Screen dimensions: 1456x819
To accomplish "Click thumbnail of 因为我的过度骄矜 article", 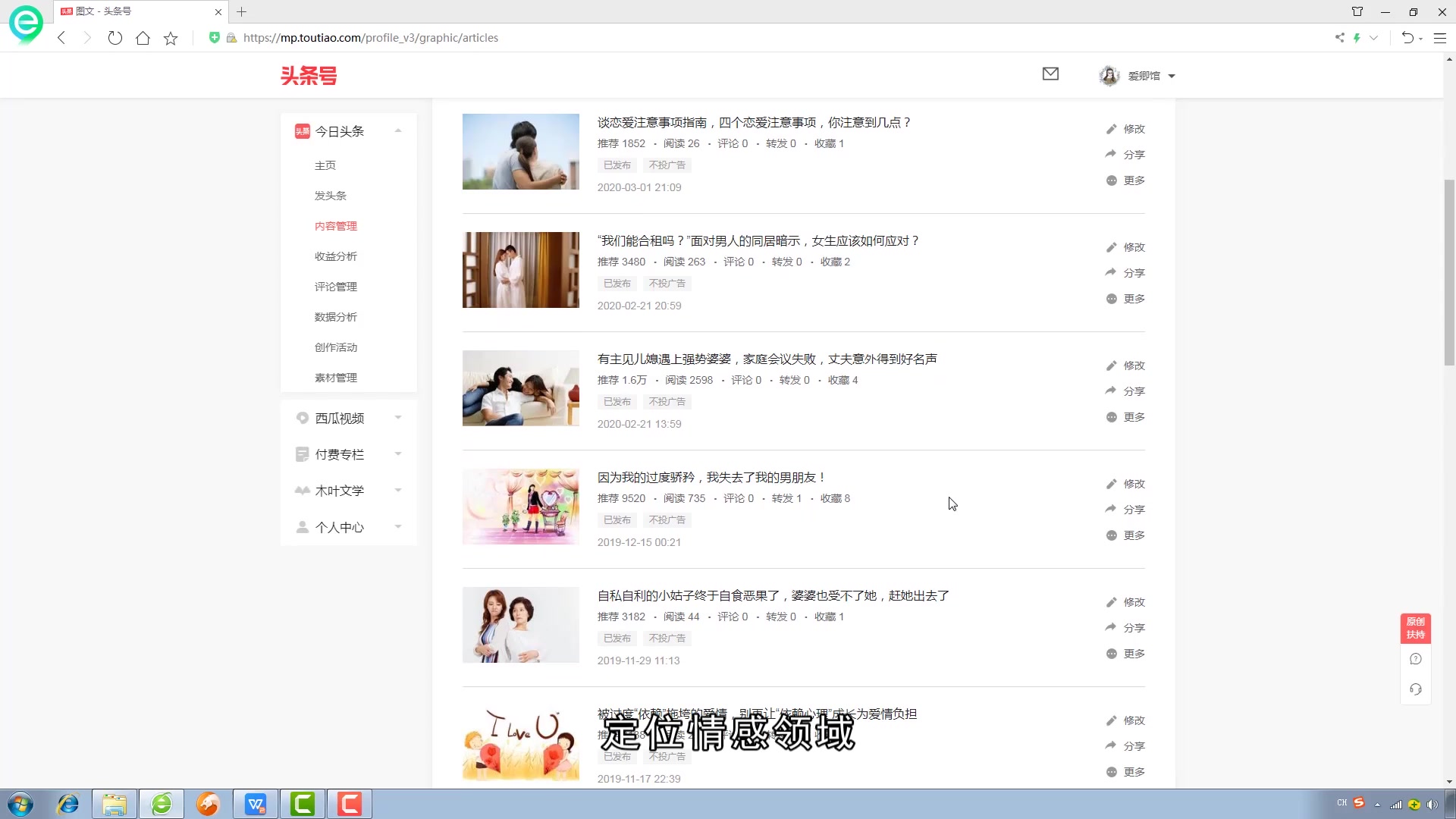I will [521, 507].
